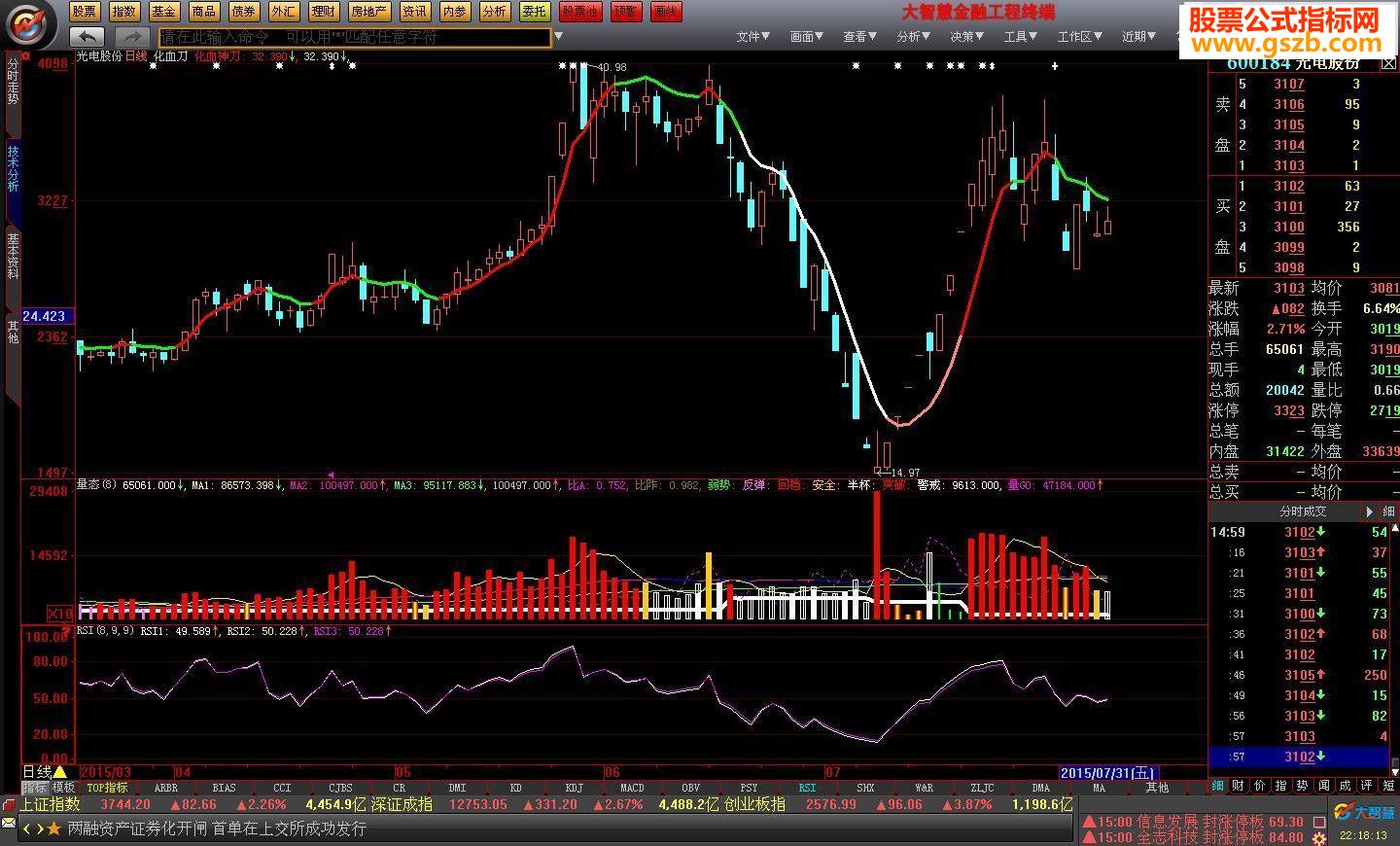Click the red icon left of 上证指数

tap(10, 805)
